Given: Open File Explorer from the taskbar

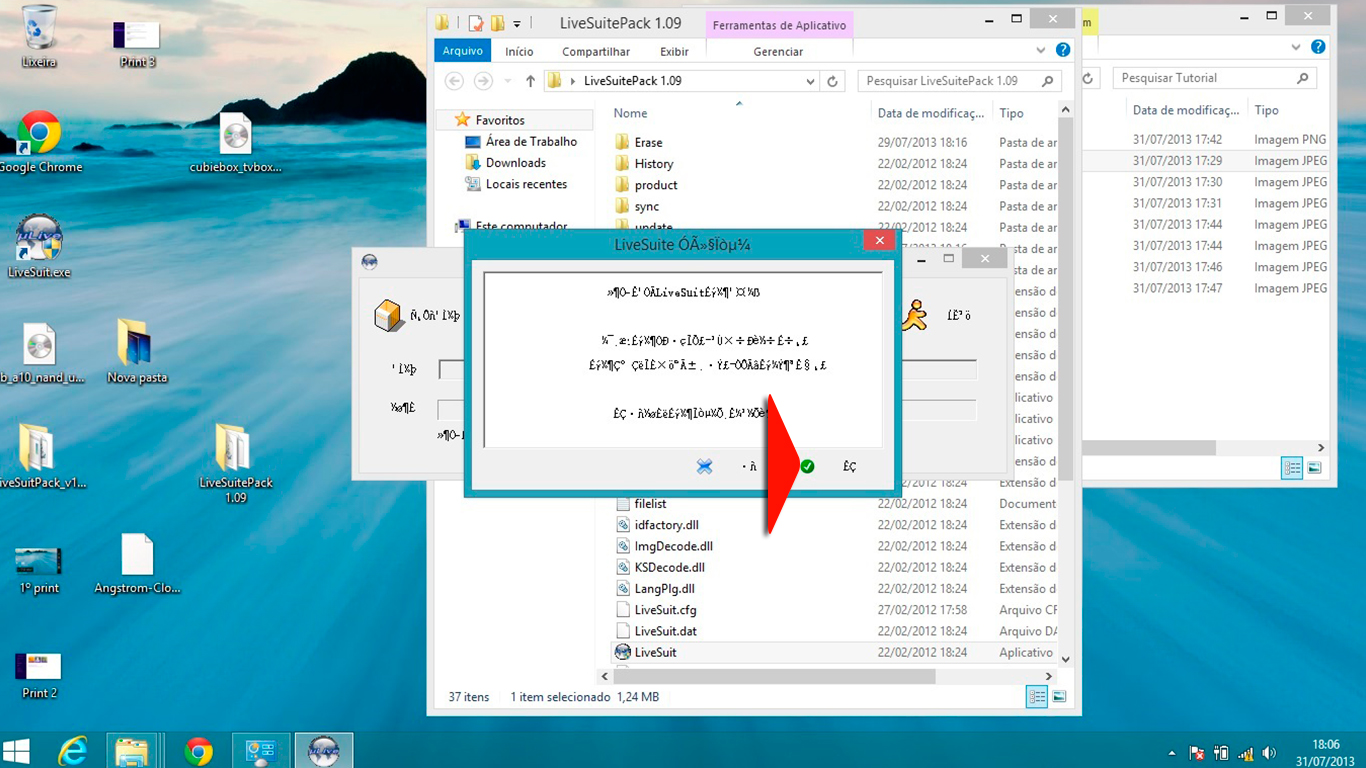Looking at the screenshot, I should click(132, 750).
